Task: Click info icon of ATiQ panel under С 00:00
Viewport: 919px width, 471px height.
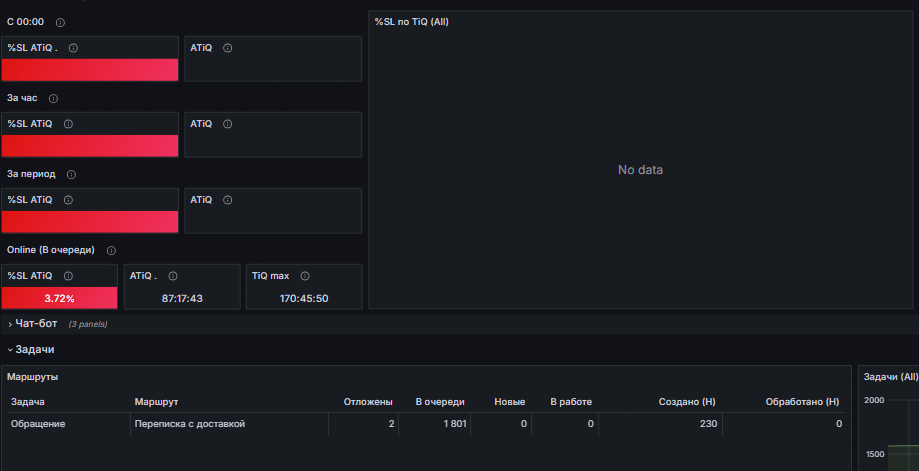Action: pyautogui.click(x=227, y=48)
